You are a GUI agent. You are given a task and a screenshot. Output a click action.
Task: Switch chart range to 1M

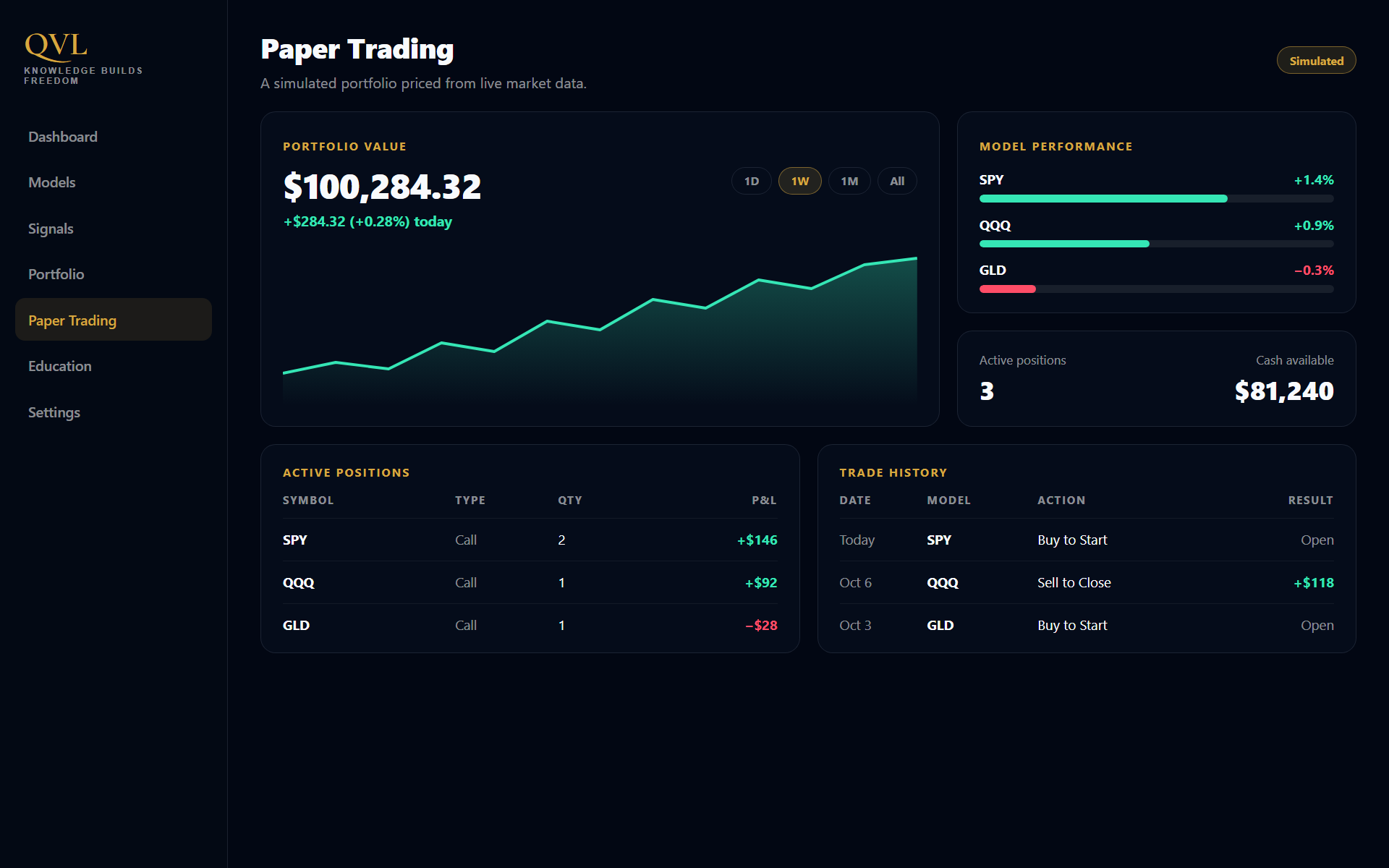coord(849,181)
